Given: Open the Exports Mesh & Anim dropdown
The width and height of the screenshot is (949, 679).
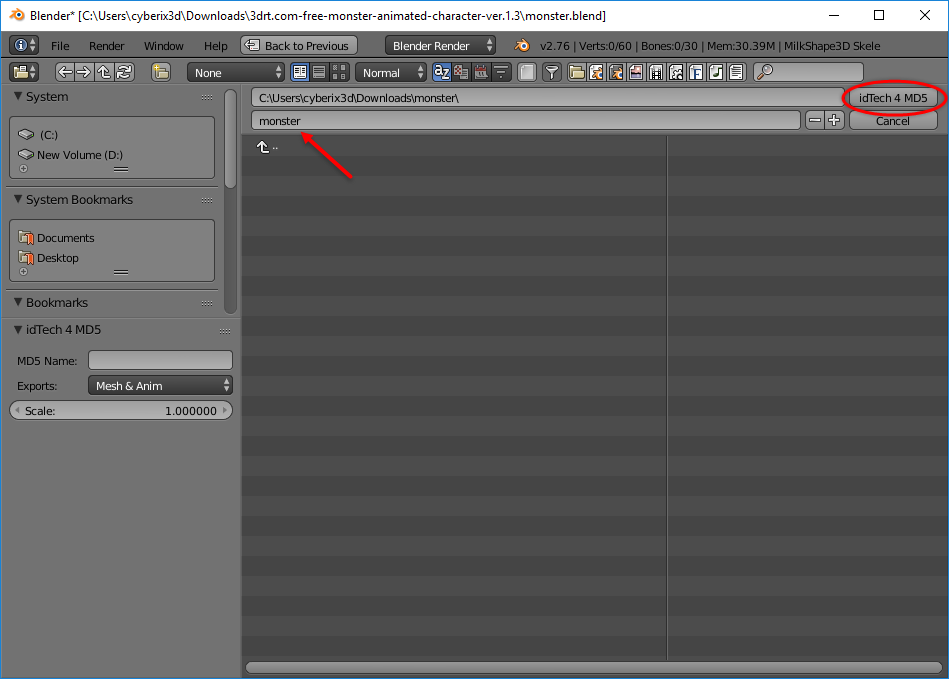Looking at the screenshot, I should 160,385.
